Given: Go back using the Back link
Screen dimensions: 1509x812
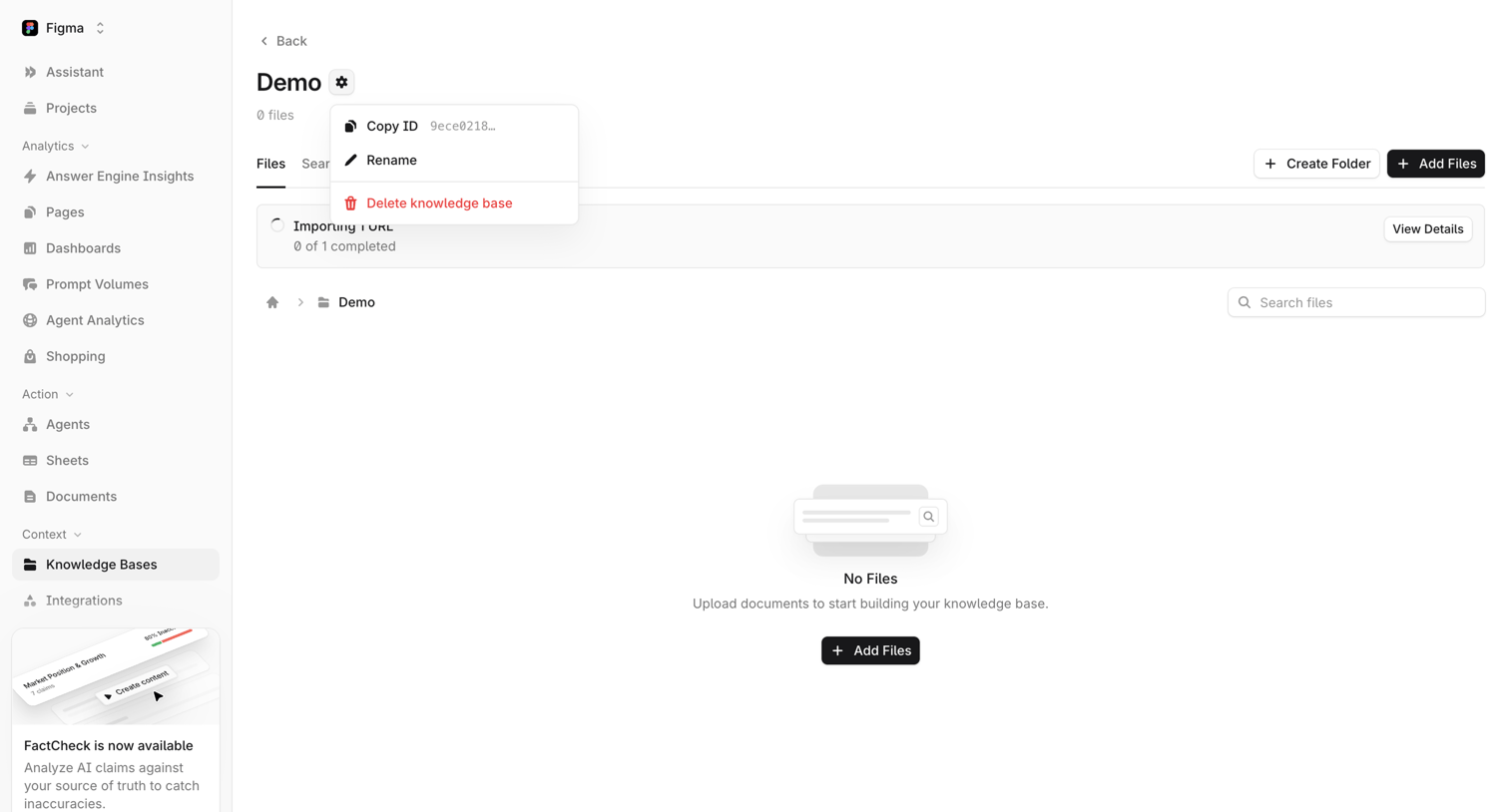Looking at the screenshot, I should (x=282, y=41).
